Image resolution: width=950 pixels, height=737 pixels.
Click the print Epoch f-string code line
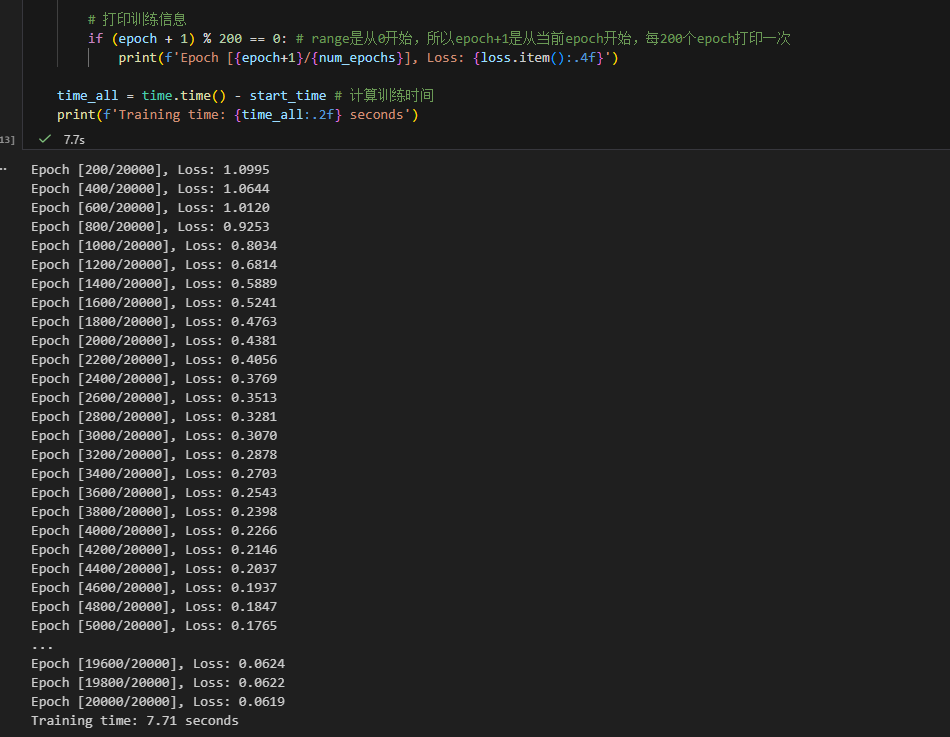368,58
